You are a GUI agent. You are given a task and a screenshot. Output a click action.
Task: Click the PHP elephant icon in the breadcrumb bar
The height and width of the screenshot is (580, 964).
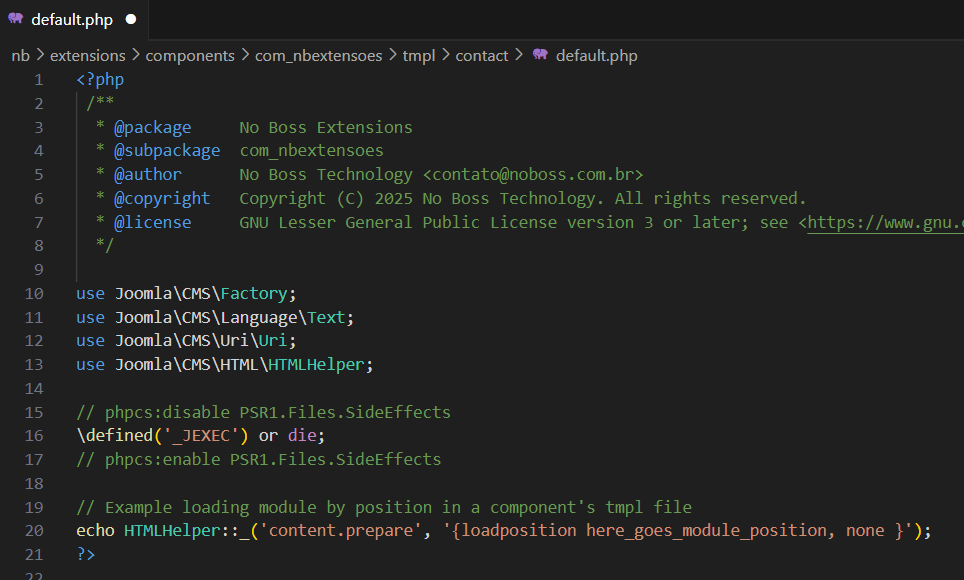pyautogui.click(x=540, y=55)
